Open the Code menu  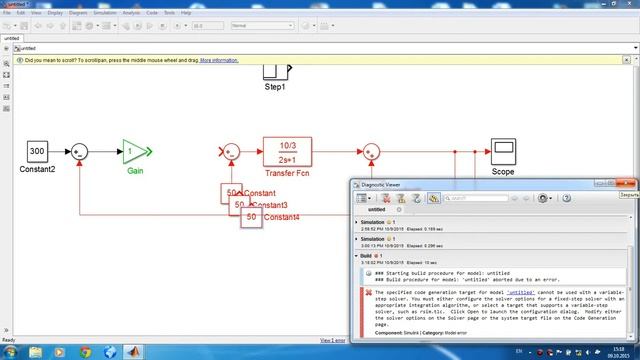click(x=152, y=13)
